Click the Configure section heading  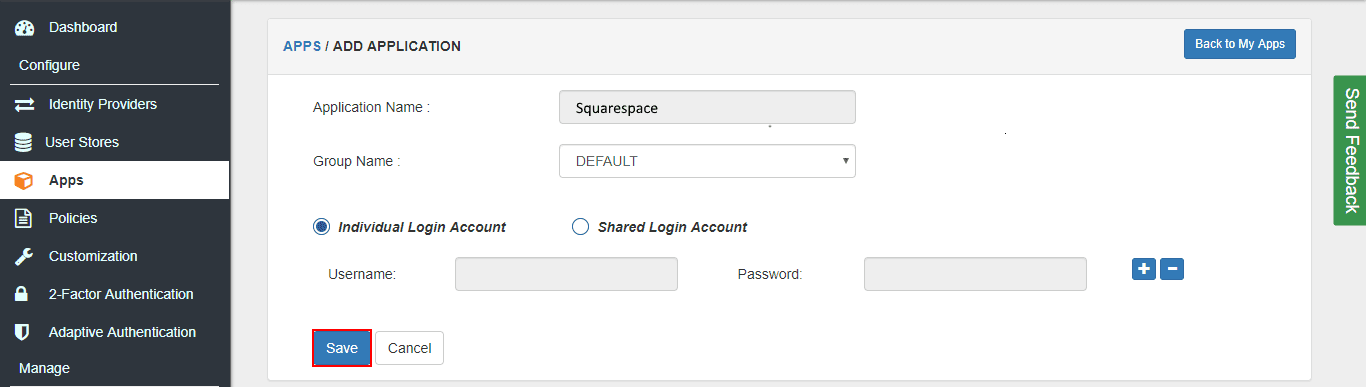click(x=49, y=65)
